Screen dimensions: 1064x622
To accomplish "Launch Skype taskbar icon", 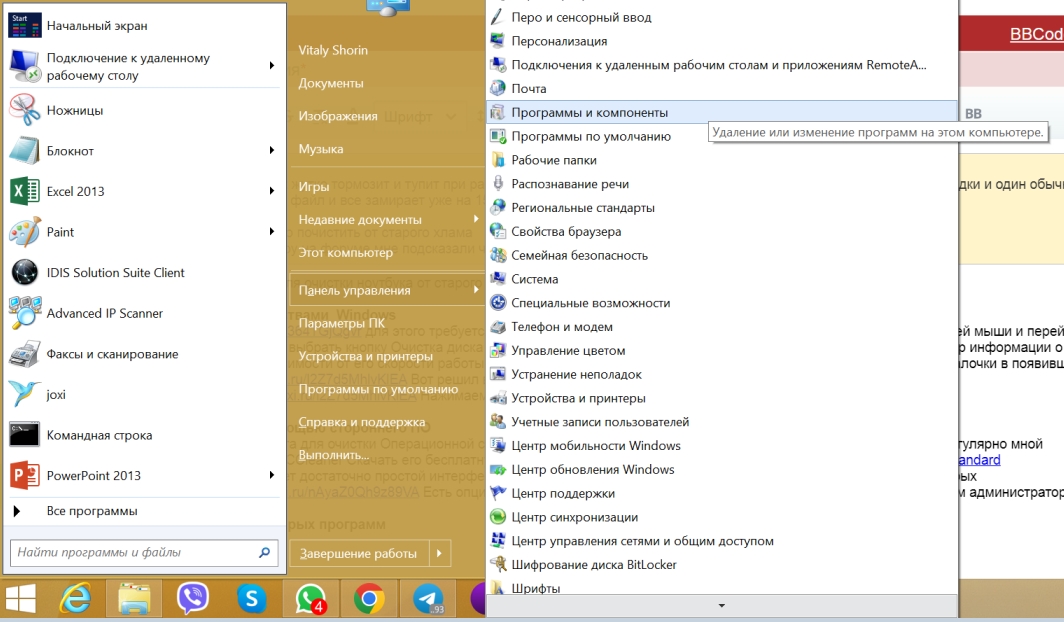I will pyautogui.click(x=252, y=598).
